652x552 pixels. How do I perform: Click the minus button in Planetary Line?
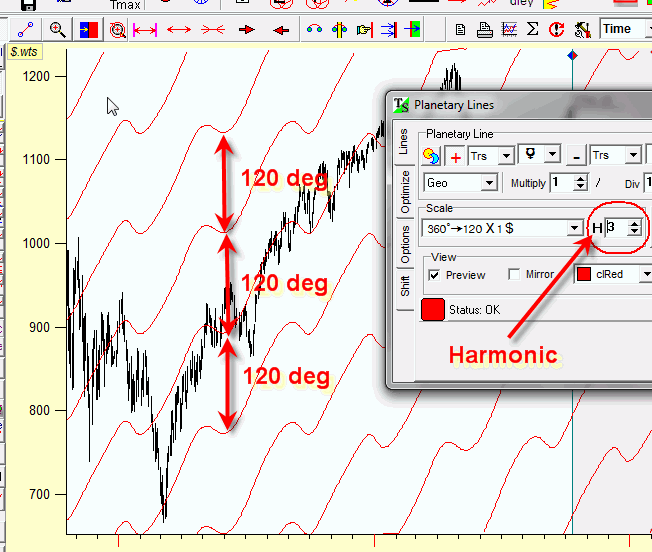tap(576, 156)
